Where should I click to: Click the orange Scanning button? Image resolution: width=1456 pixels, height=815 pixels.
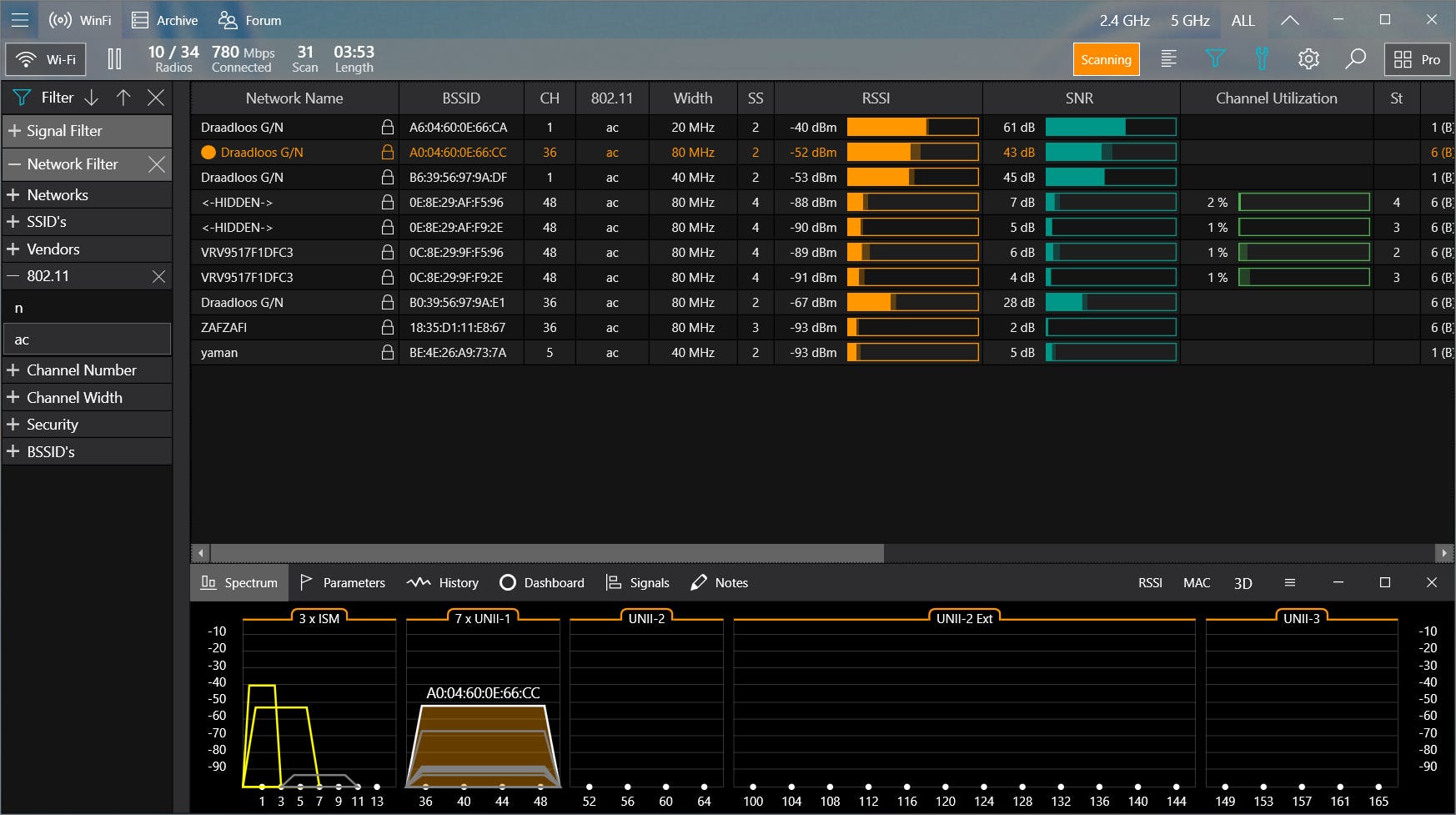[1106, 59]
